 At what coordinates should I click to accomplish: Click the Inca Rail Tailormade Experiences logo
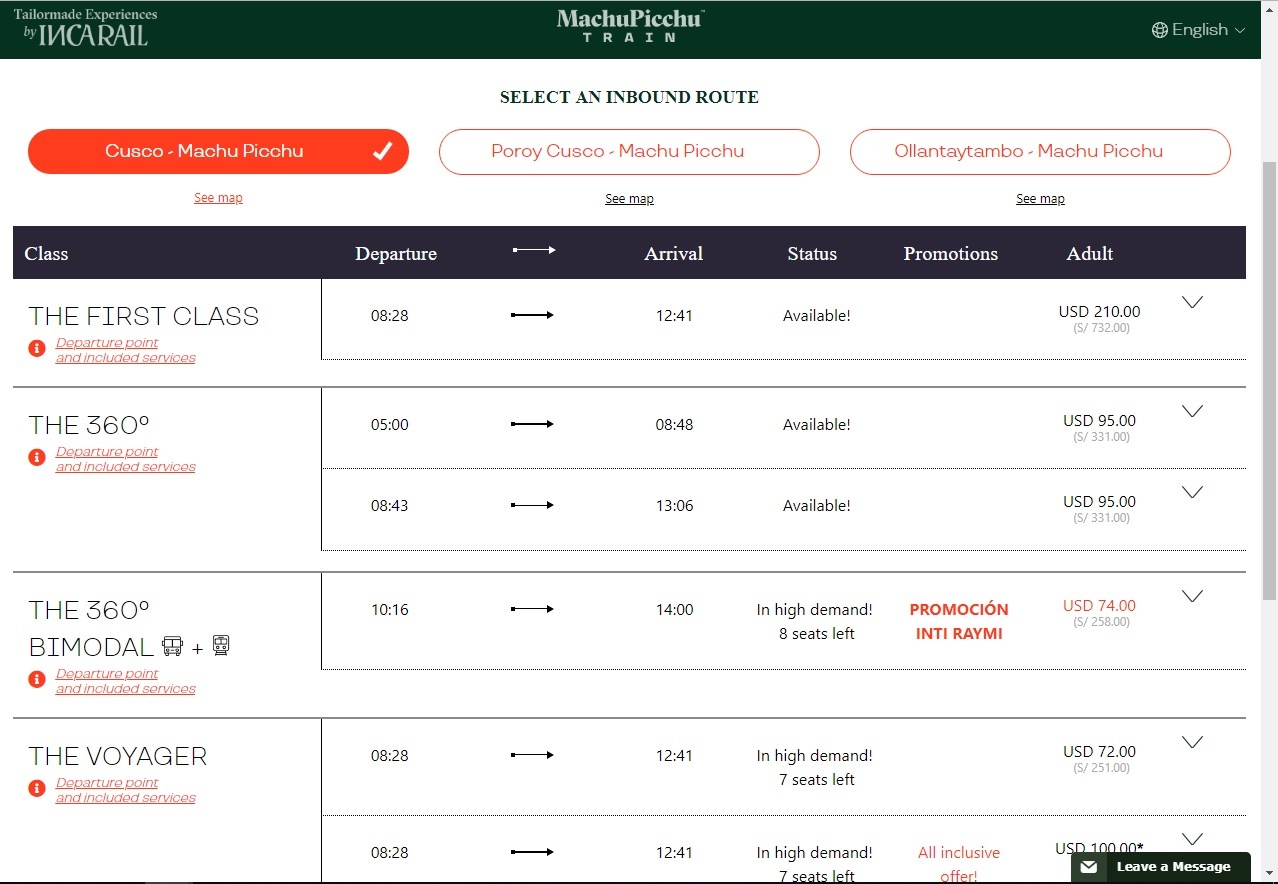(85, 28)
